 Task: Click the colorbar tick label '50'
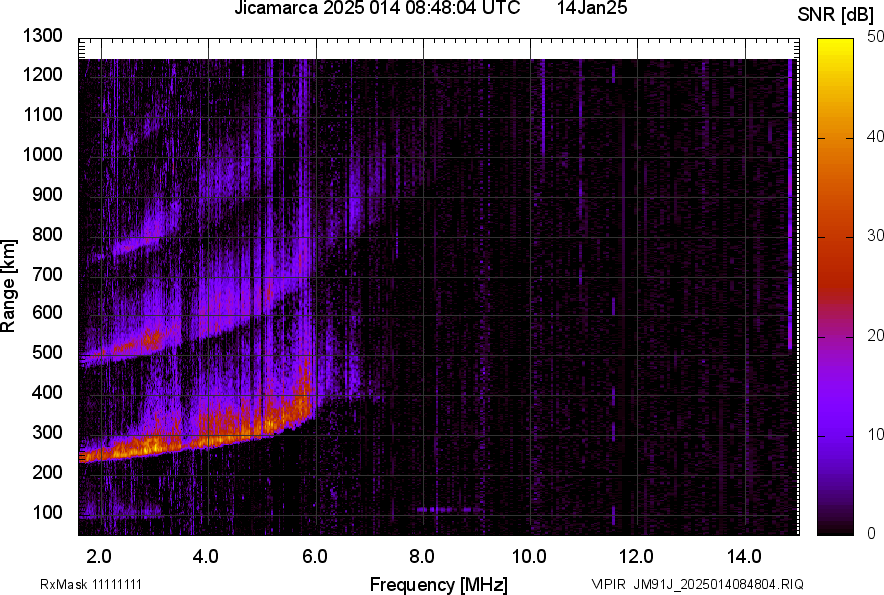pyautogui.click(x=876, y=37)
